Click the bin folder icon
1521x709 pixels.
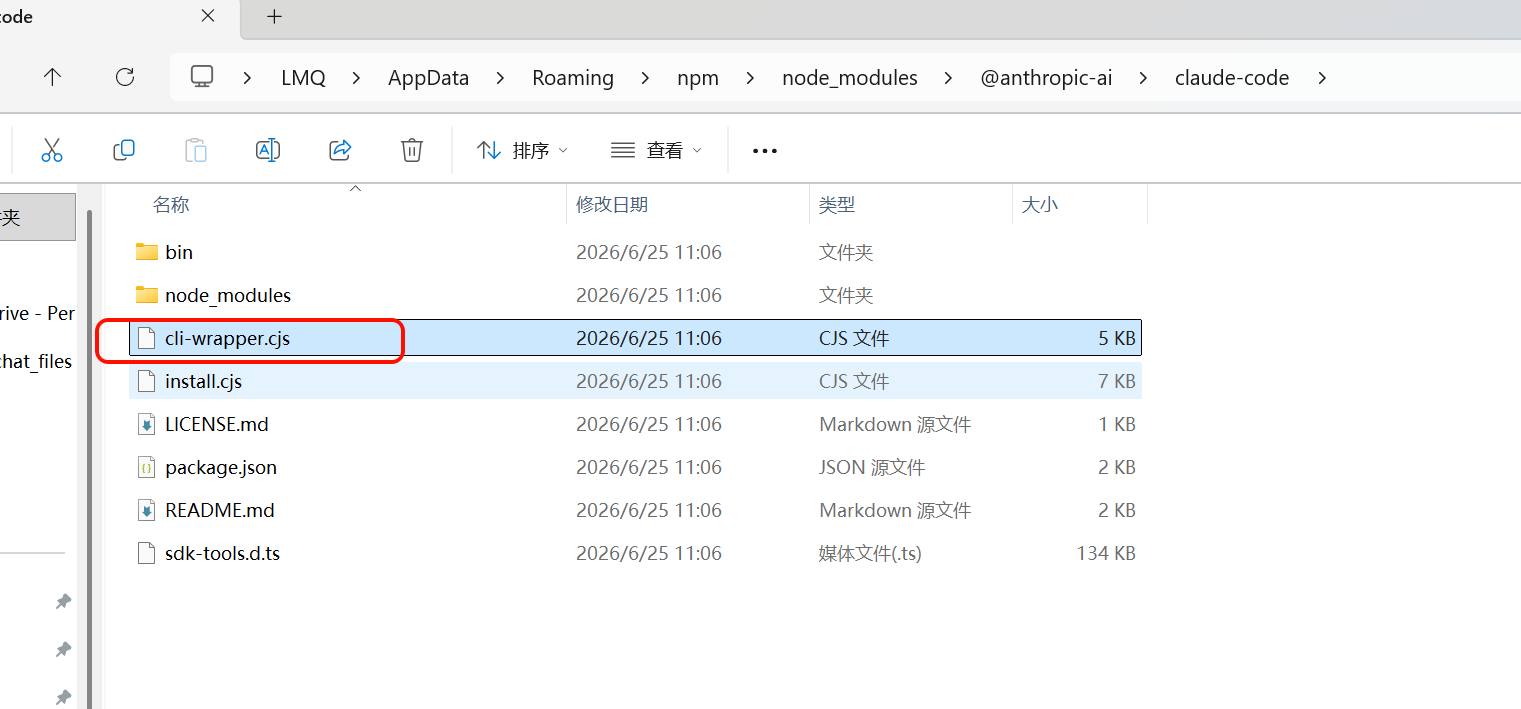click(x=147, y=252)
